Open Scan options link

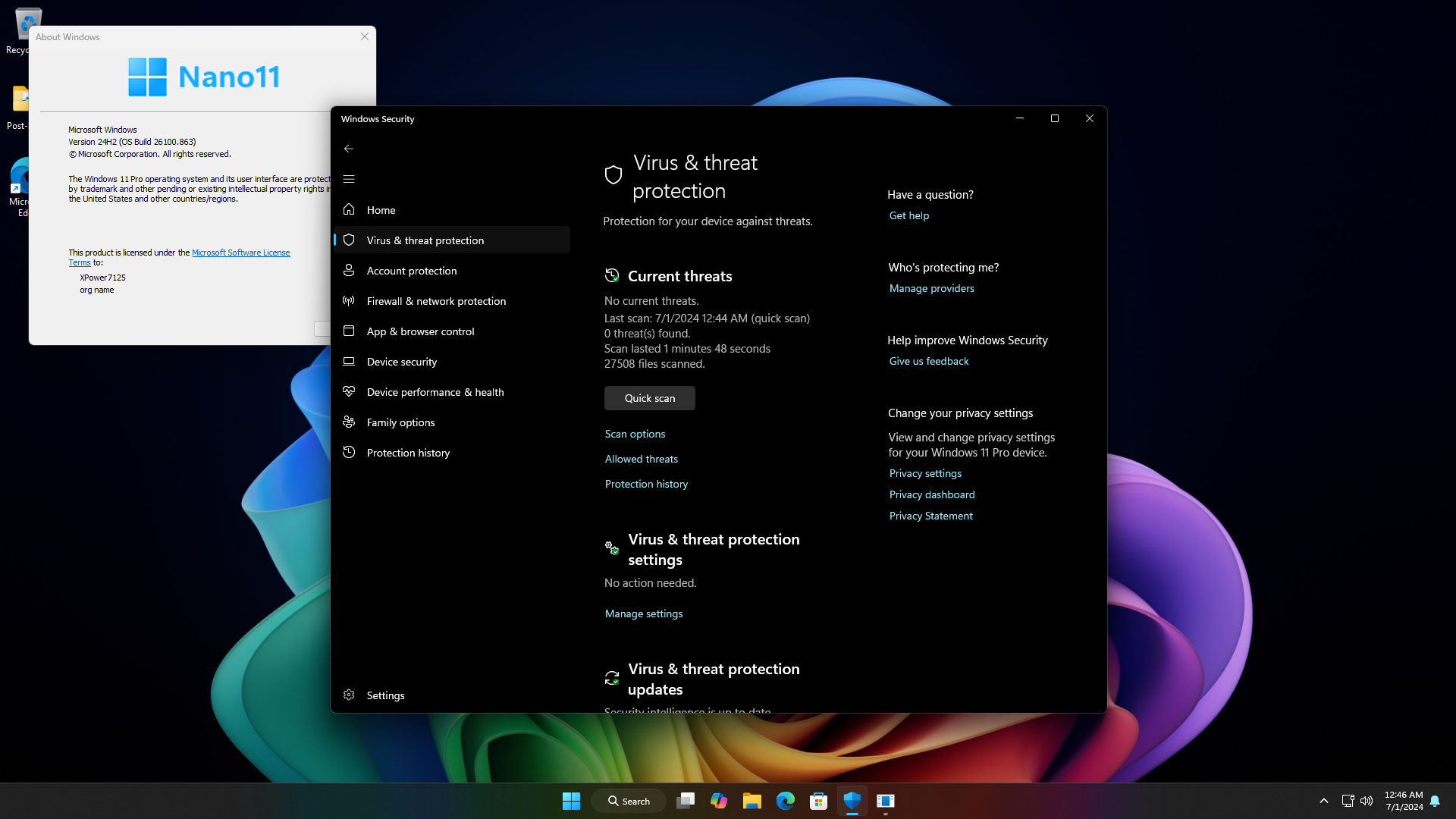635,434
